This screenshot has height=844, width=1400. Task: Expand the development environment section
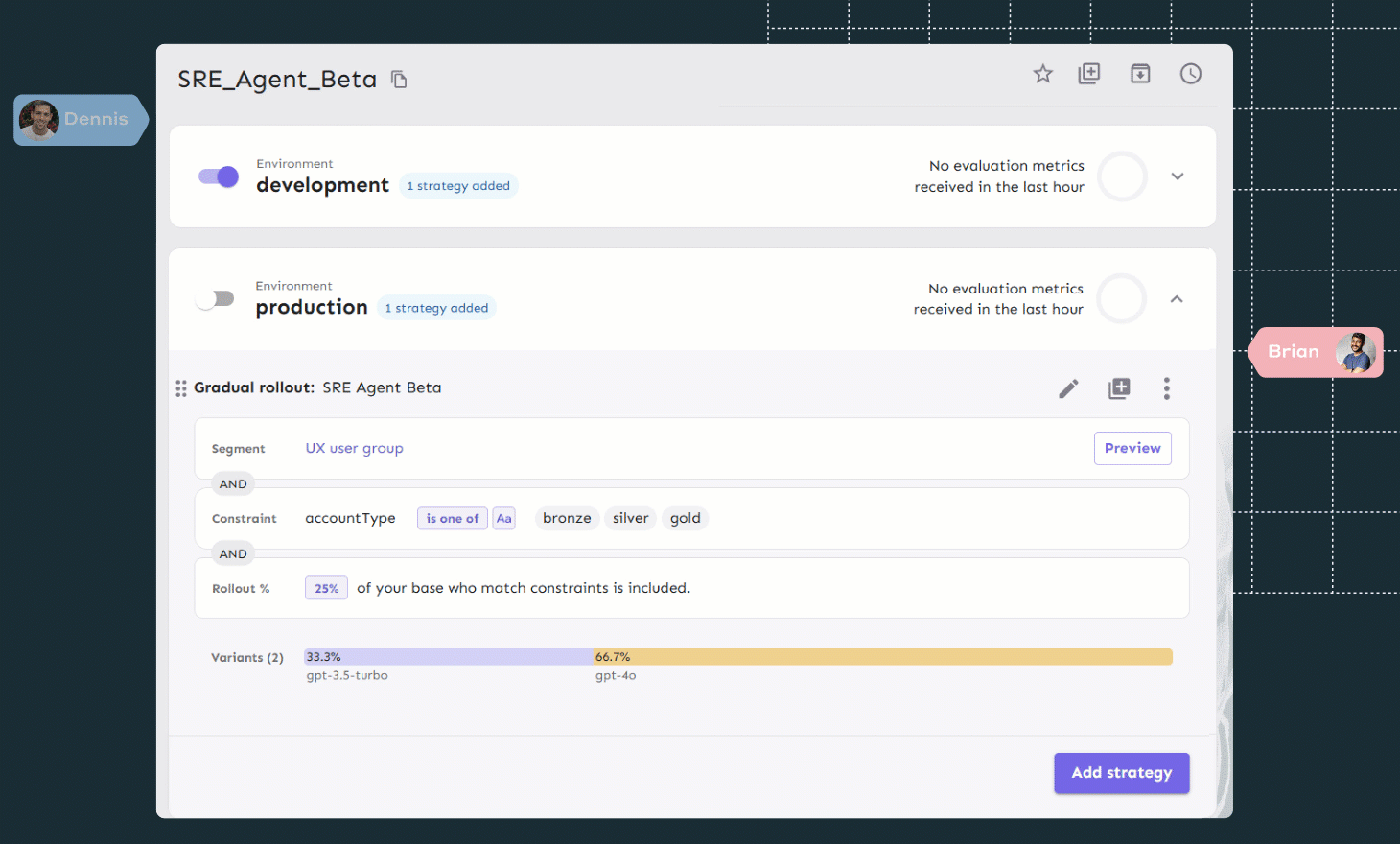(1178, 176)
